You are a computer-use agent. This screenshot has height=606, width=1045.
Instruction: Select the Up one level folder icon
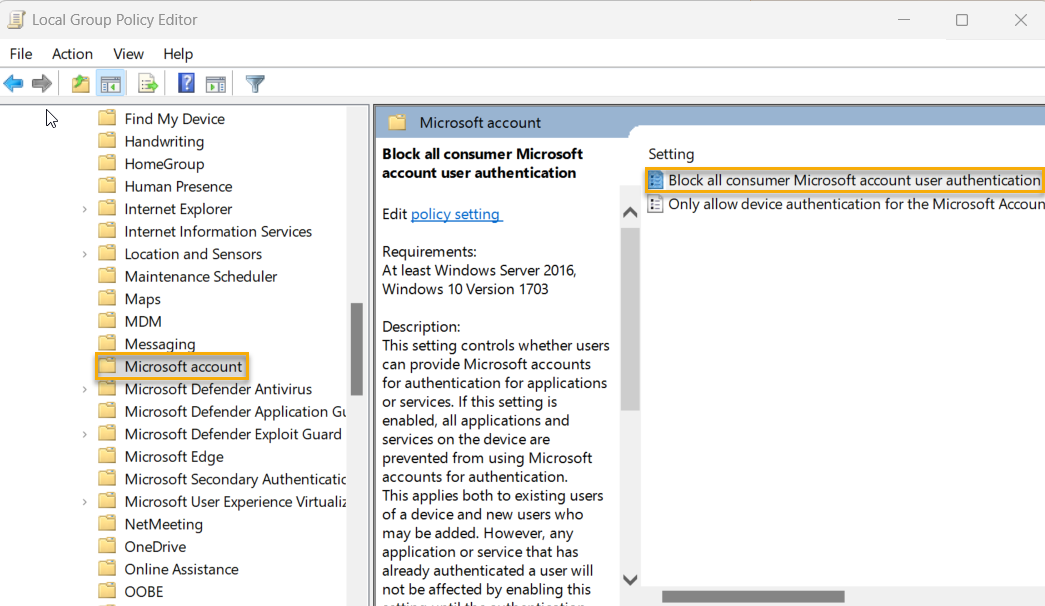coord(79,83)
